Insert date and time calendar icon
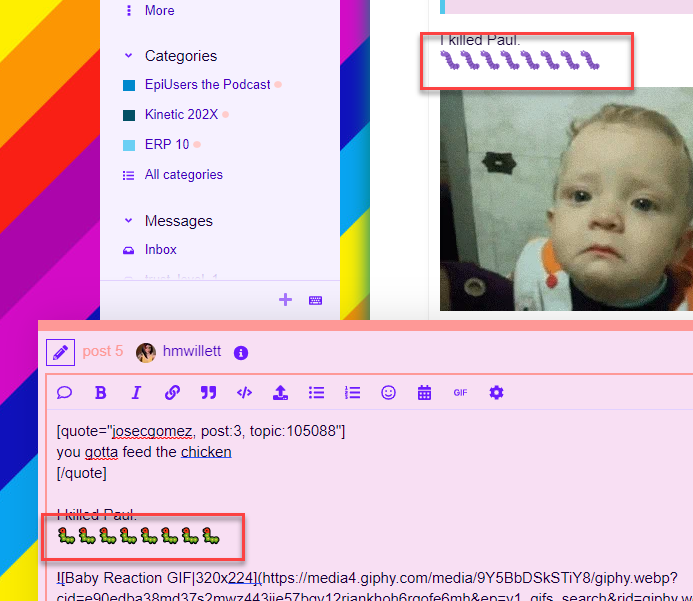The width and height of the screenshot is (693, 601). coord(424,392)
